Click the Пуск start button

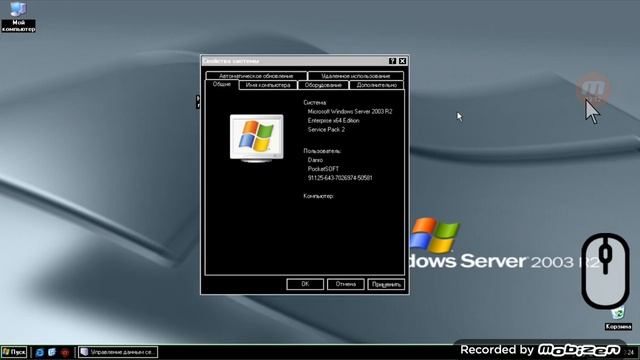click(x=14, y=352)
